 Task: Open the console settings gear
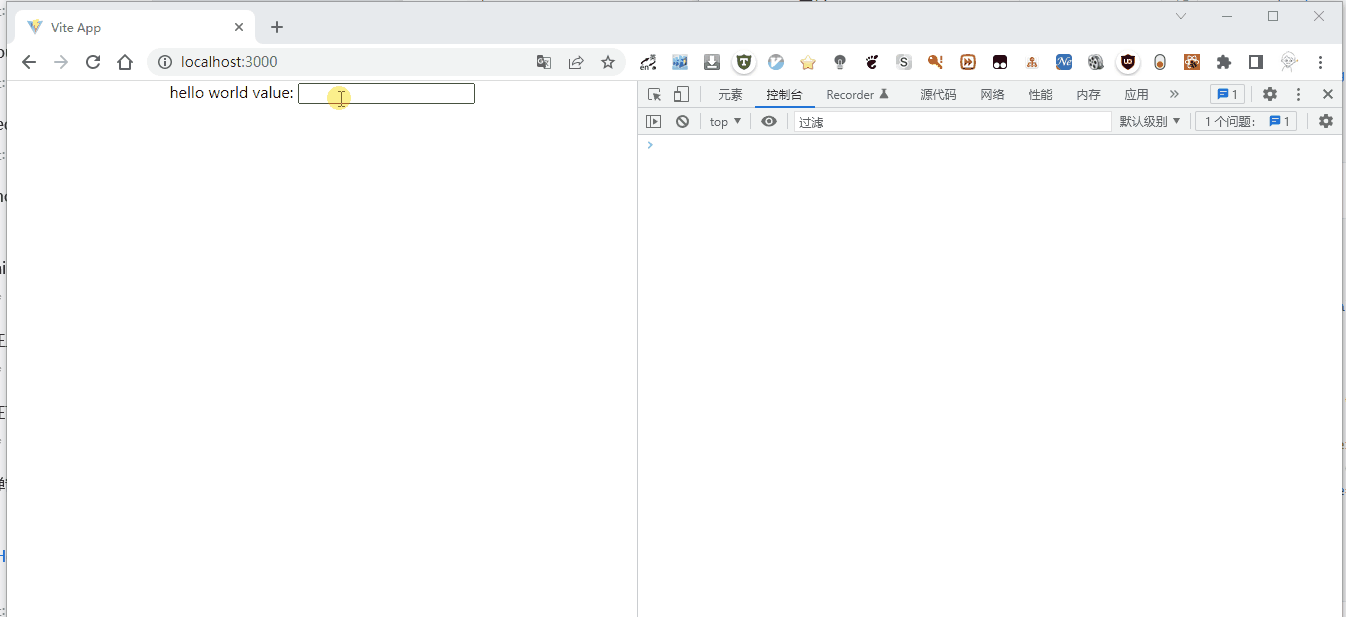point(1325,121)
